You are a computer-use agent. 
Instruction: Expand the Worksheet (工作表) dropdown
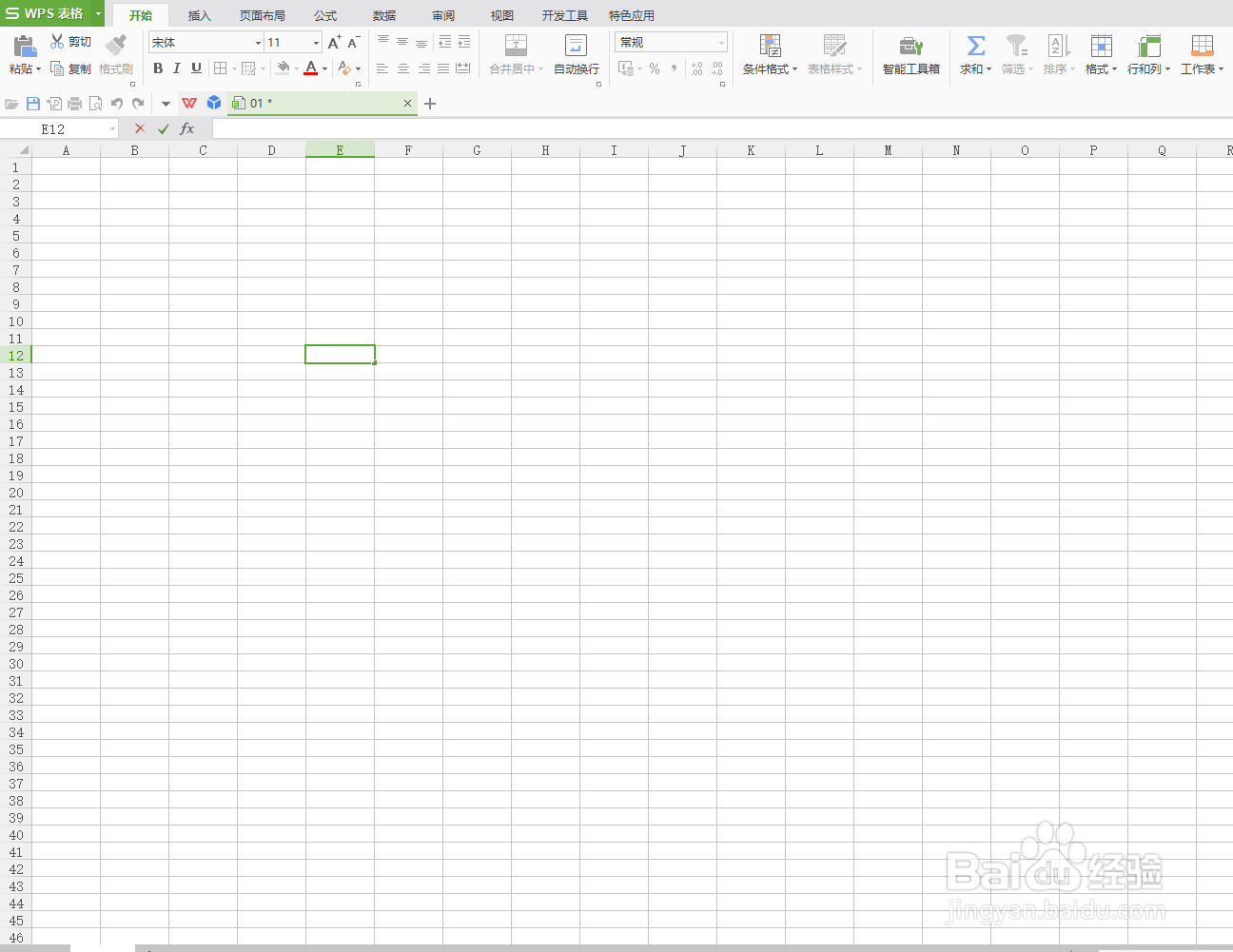click(1222, 69)
